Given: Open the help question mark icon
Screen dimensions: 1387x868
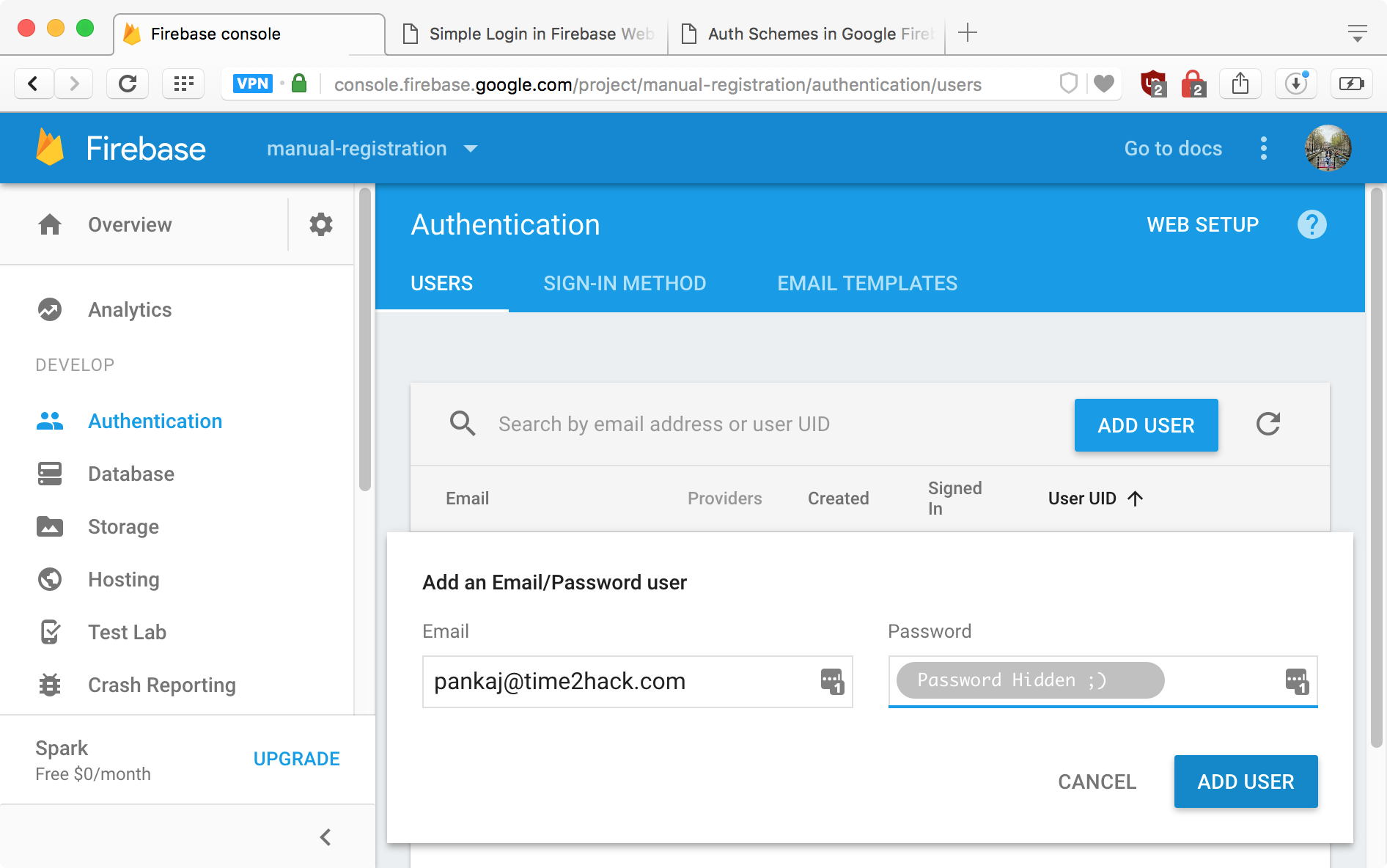Looking at the screenshot, I should 1311,224.
